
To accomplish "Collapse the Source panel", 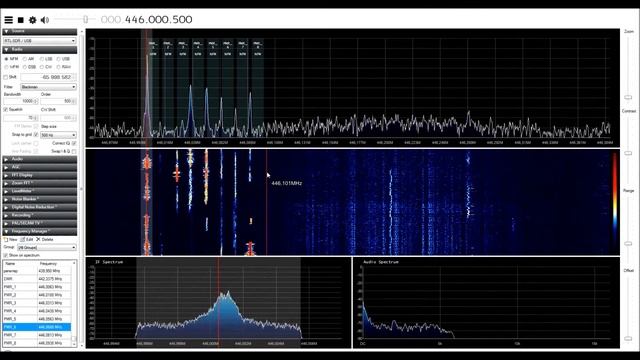I will 40,31.
